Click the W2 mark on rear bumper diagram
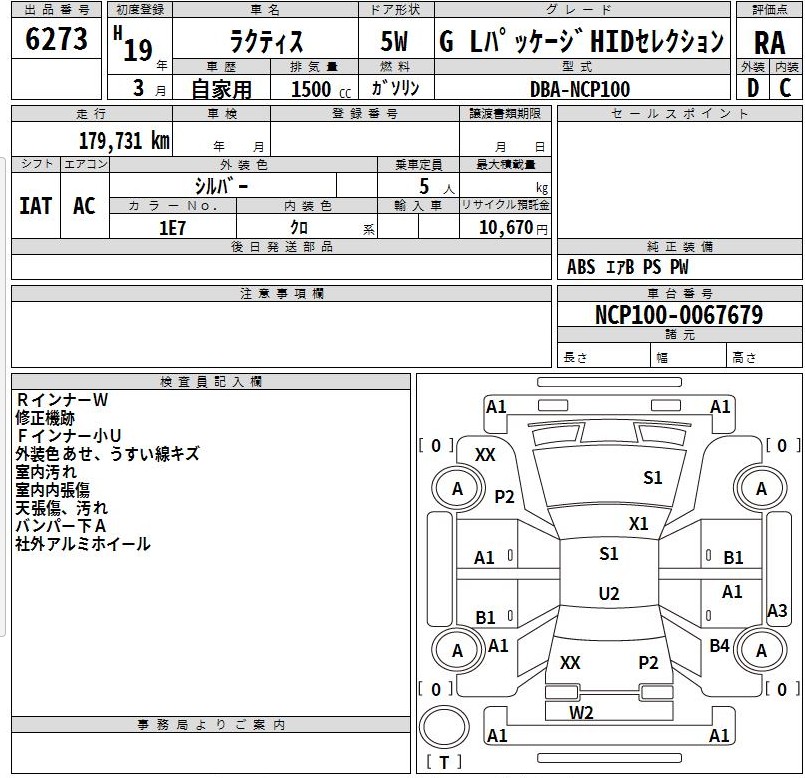This screenshot has height=778, width=805. coord(581,712)
